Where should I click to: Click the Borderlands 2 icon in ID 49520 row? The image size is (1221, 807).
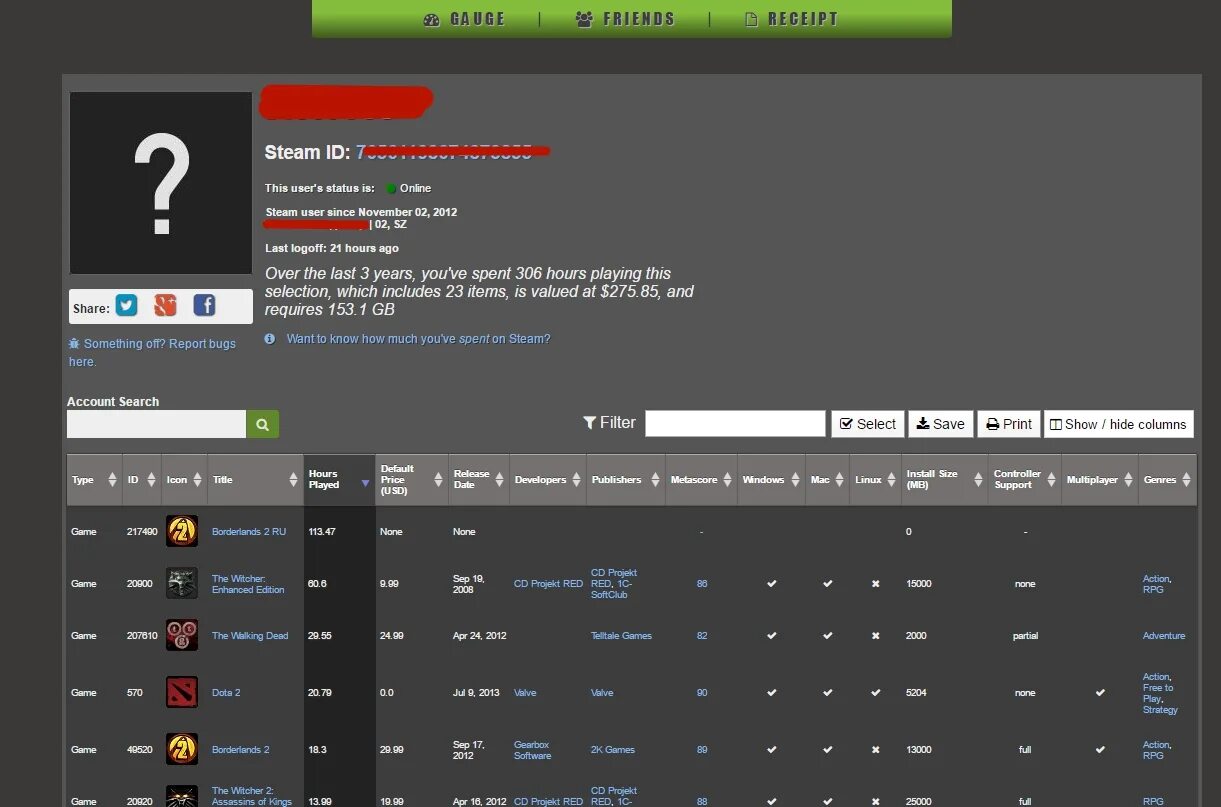(181, 749)
